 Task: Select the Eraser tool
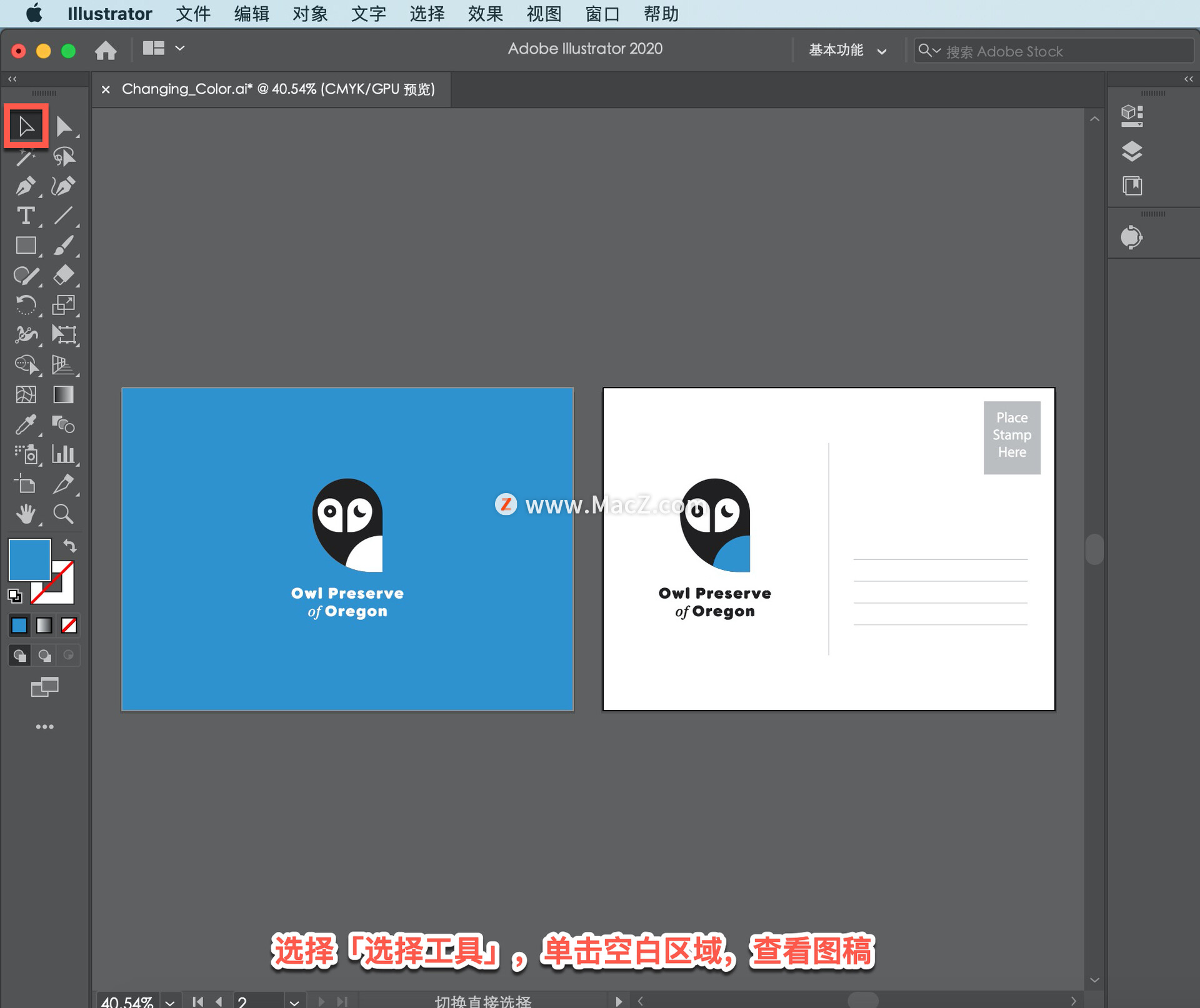point(63,276)
